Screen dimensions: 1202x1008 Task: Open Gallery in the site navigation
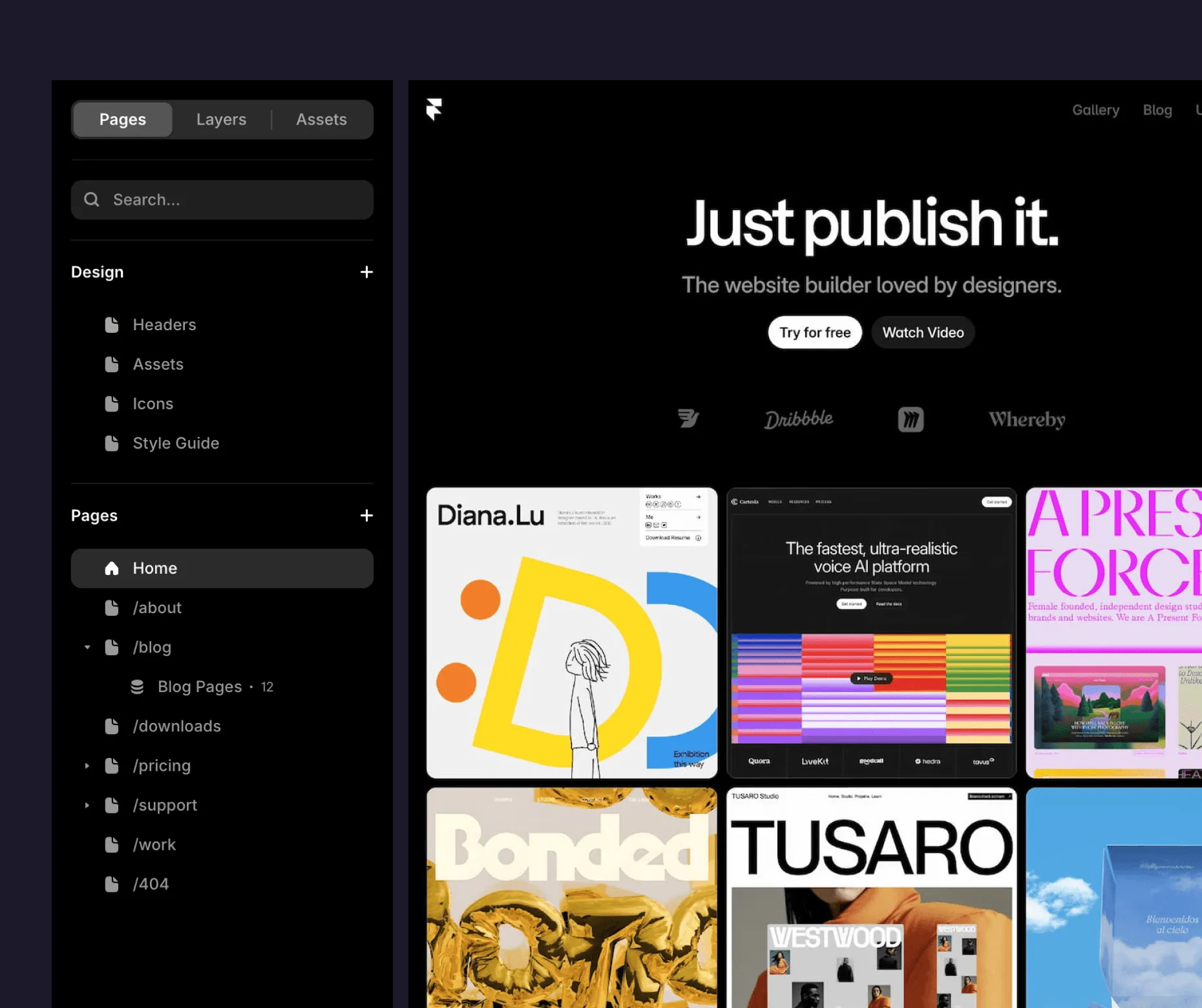point(1096,110)
